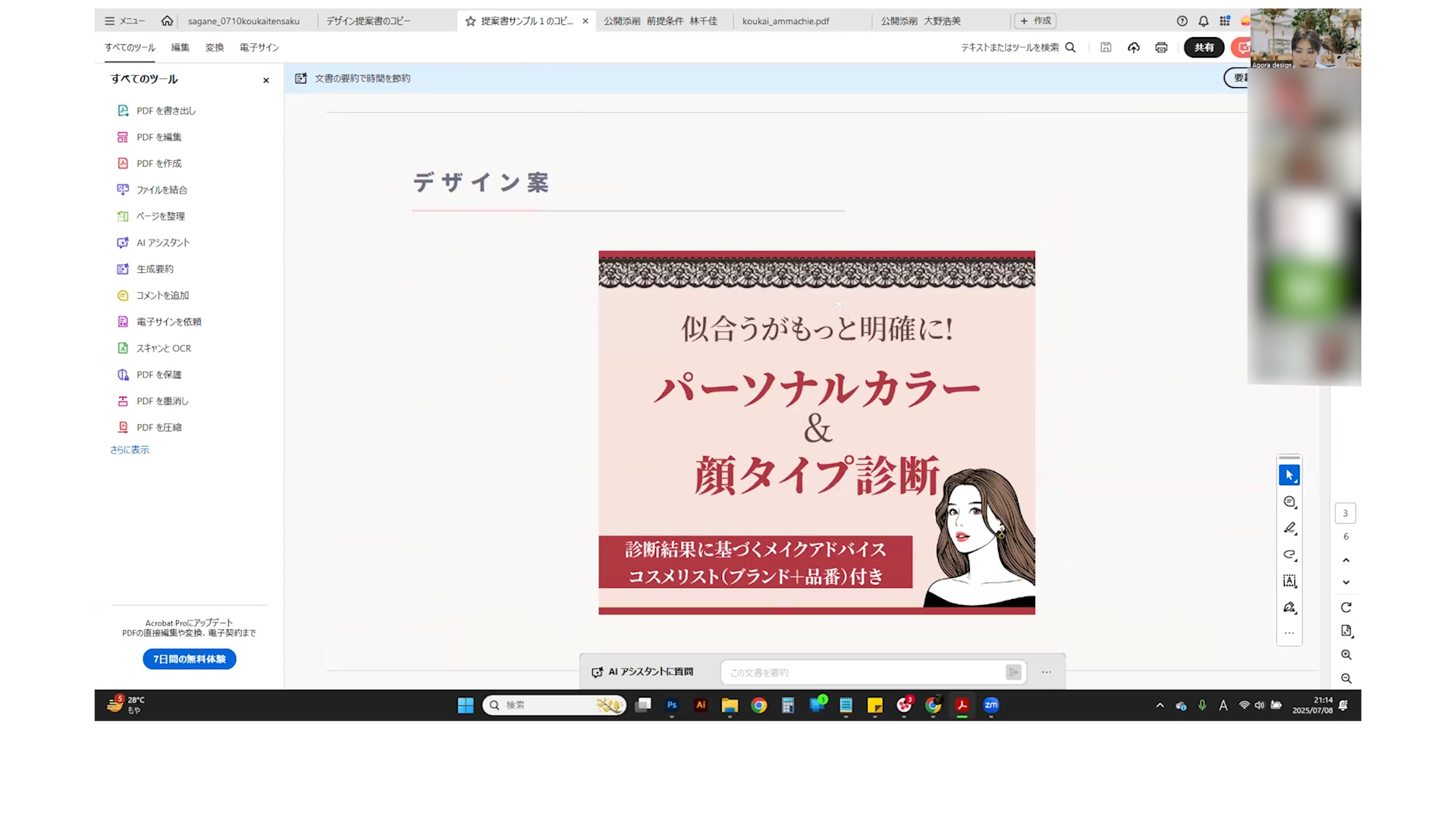1456x819 pixels.
Task: Open スキャンと OCR tool
Action: [163, 348]
